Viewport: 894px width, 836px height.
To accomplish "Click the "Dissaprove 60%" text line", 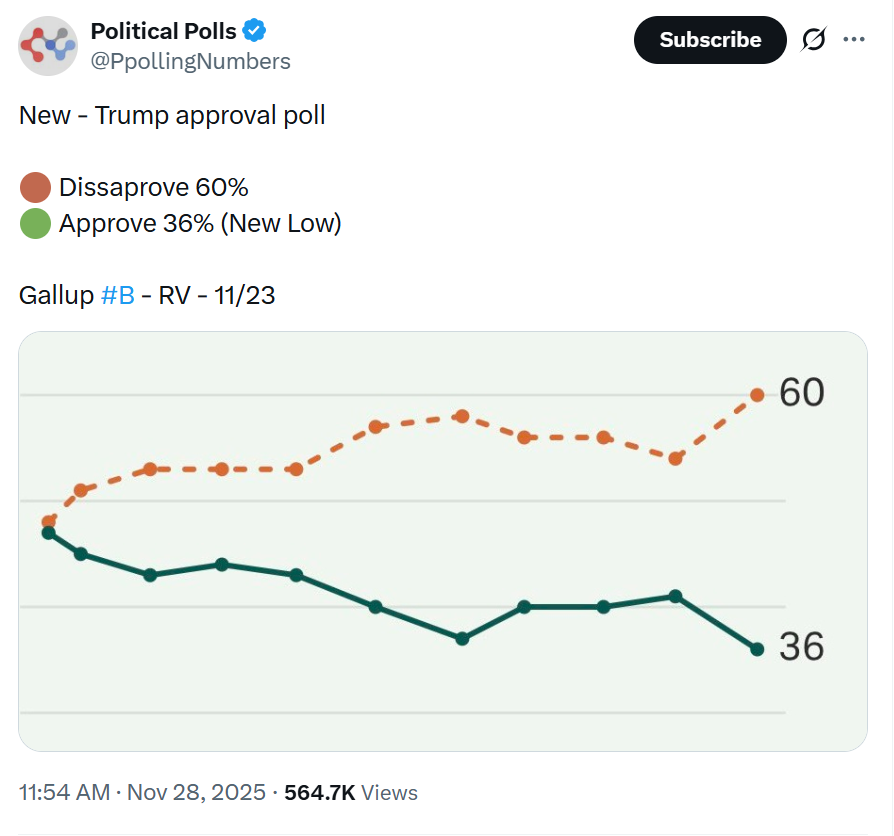I will [x=154, y=188].
